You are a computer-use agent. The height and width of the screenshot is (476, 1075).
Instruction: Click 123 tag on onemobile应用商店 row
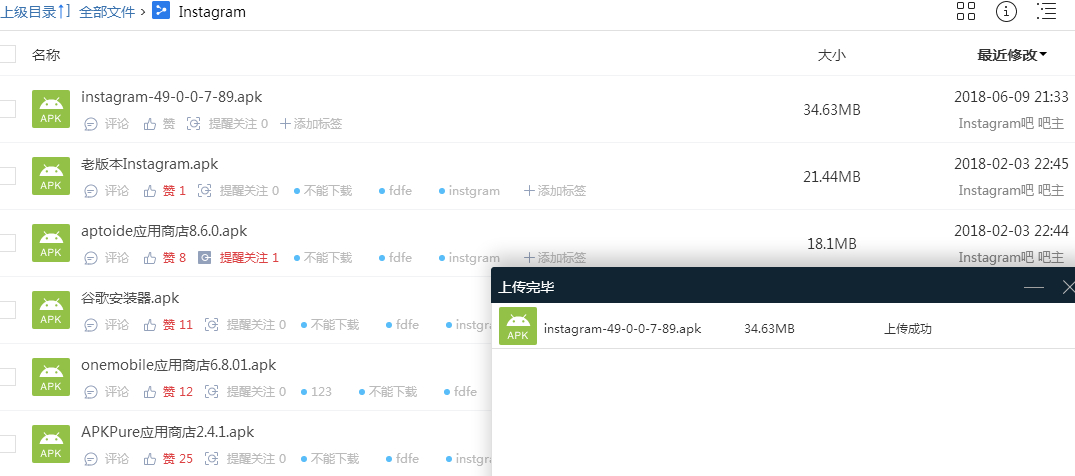pos(316,392)
